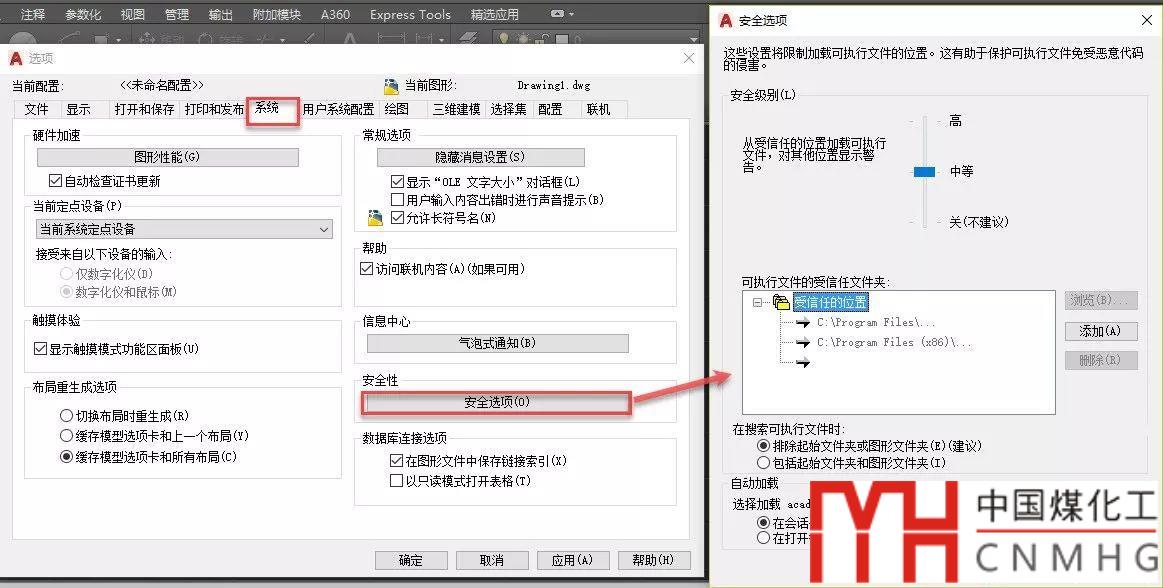Click the 隐藏消息设置(S) button
The image size is (1163, 588).
[481, 157]
